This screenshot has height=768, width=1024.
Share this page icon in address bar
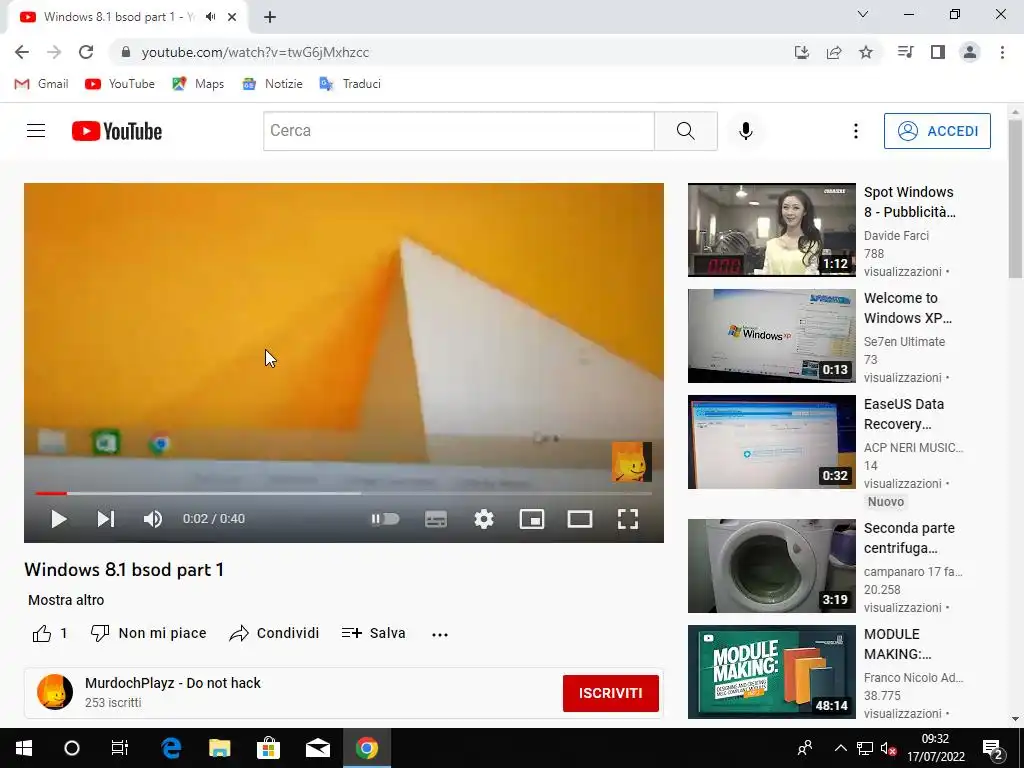[x=834, y=52]
